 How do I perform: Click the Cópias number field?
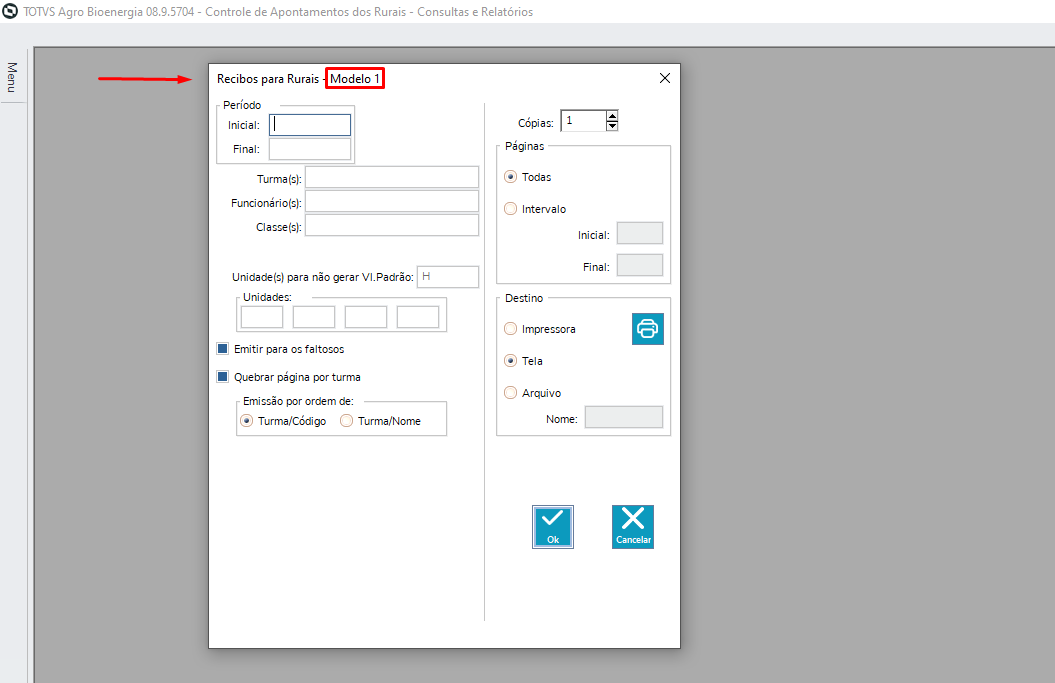[583, 121]
